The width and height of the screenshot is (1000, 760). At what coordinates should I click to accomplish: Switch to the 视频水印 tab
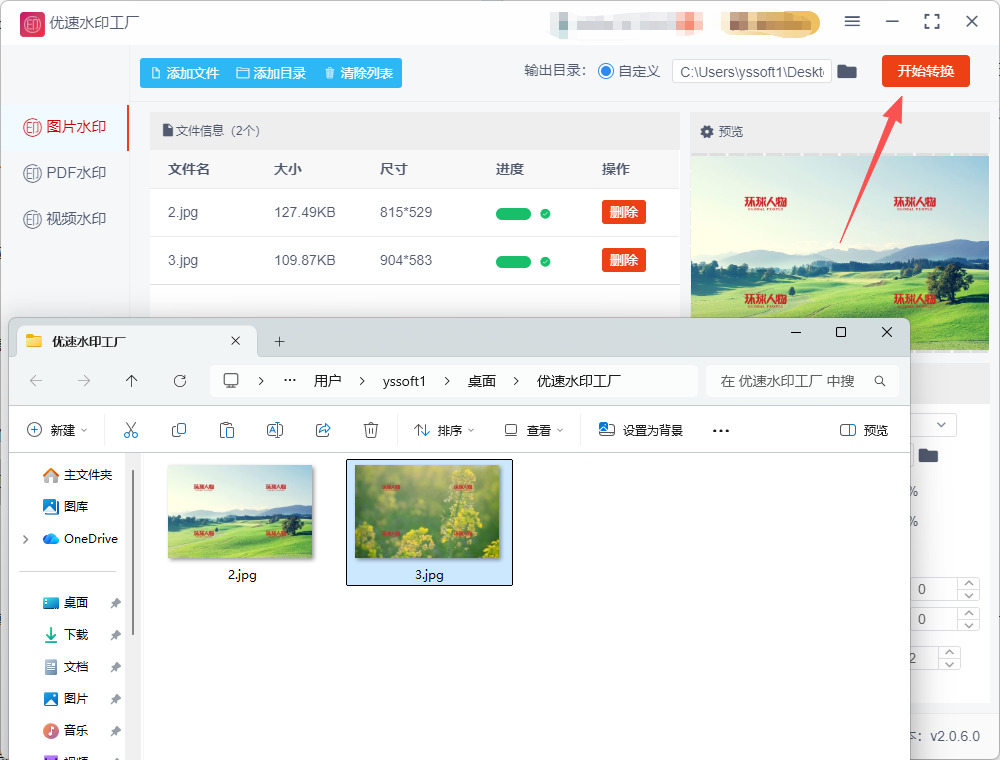(x=65, y=219)
